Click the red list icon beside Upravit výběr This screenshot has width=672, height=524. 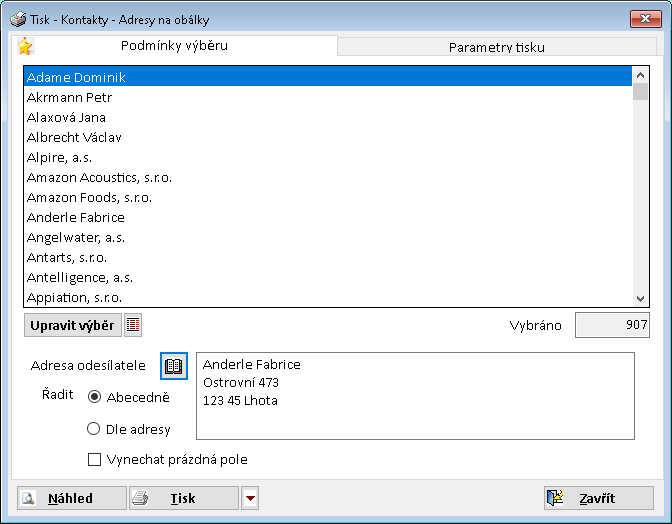(133, 325)
